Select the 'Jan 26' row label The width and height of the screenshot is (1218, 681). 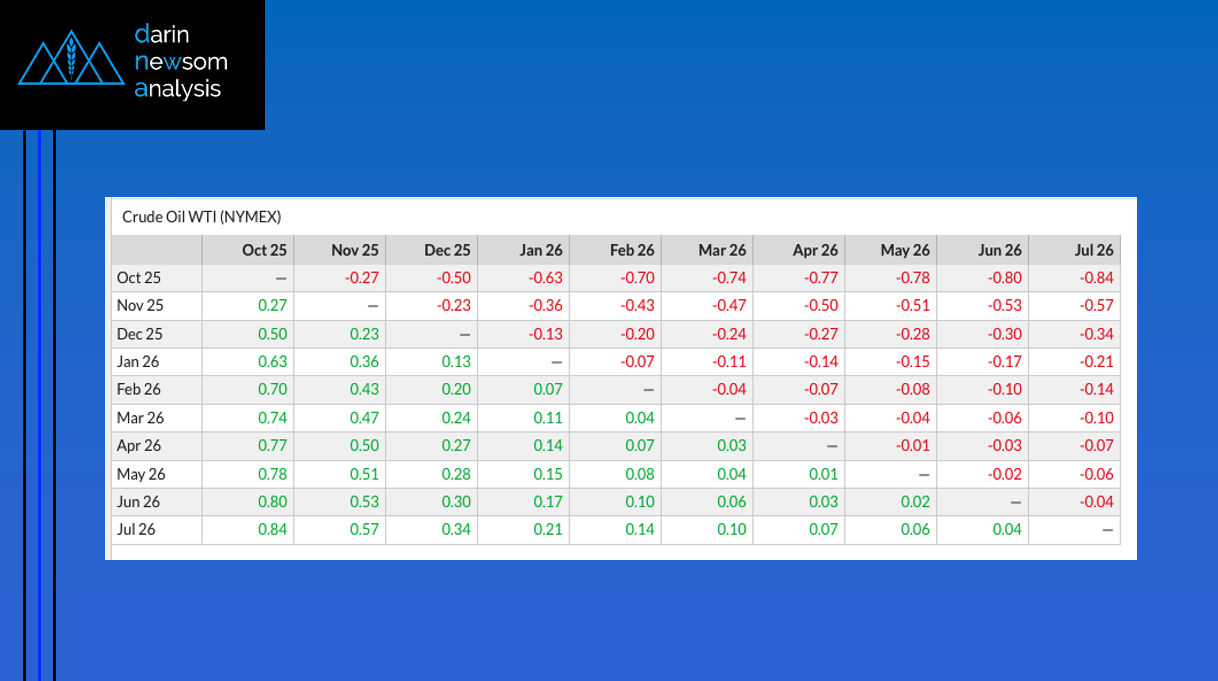click(139, 362)
